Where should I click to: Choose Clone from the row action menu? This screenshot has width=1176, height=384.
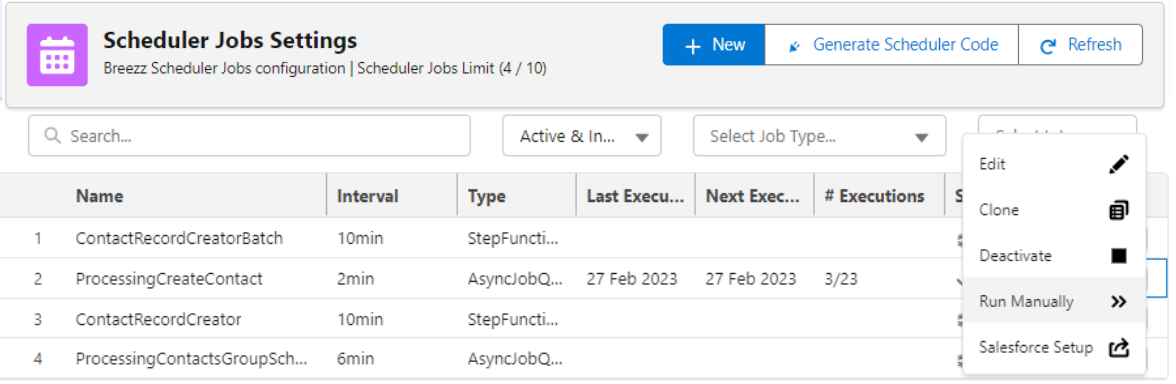tap(1054, 210)
